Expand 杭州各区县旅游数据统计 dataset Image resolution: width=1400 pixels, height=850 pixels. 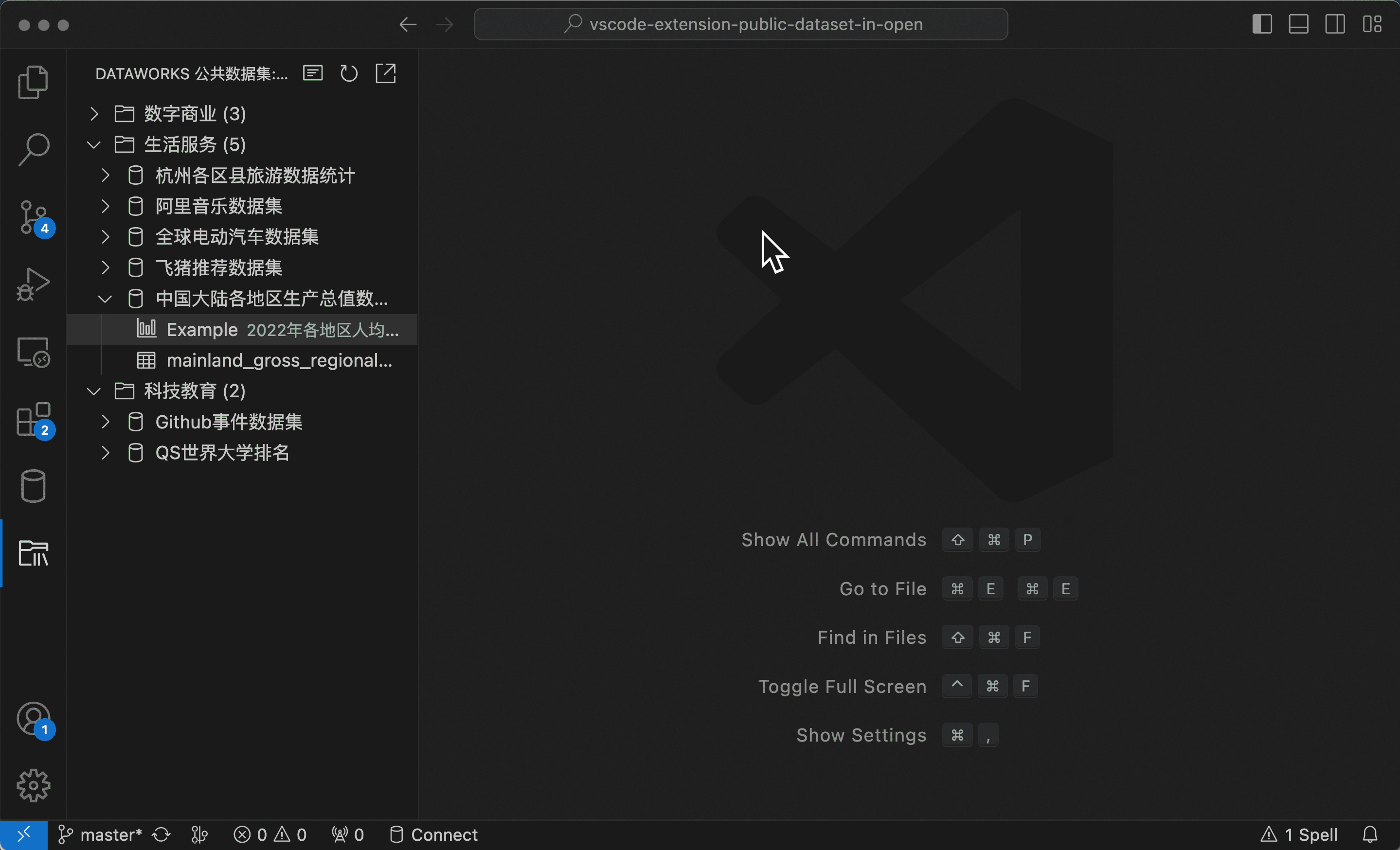pos(105,176)
